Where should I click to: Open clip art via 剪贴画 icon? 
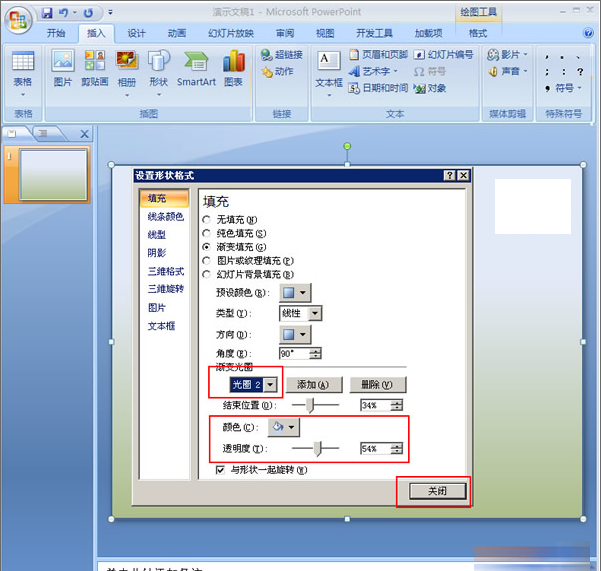pyautogui.click(x=95, y=68)
